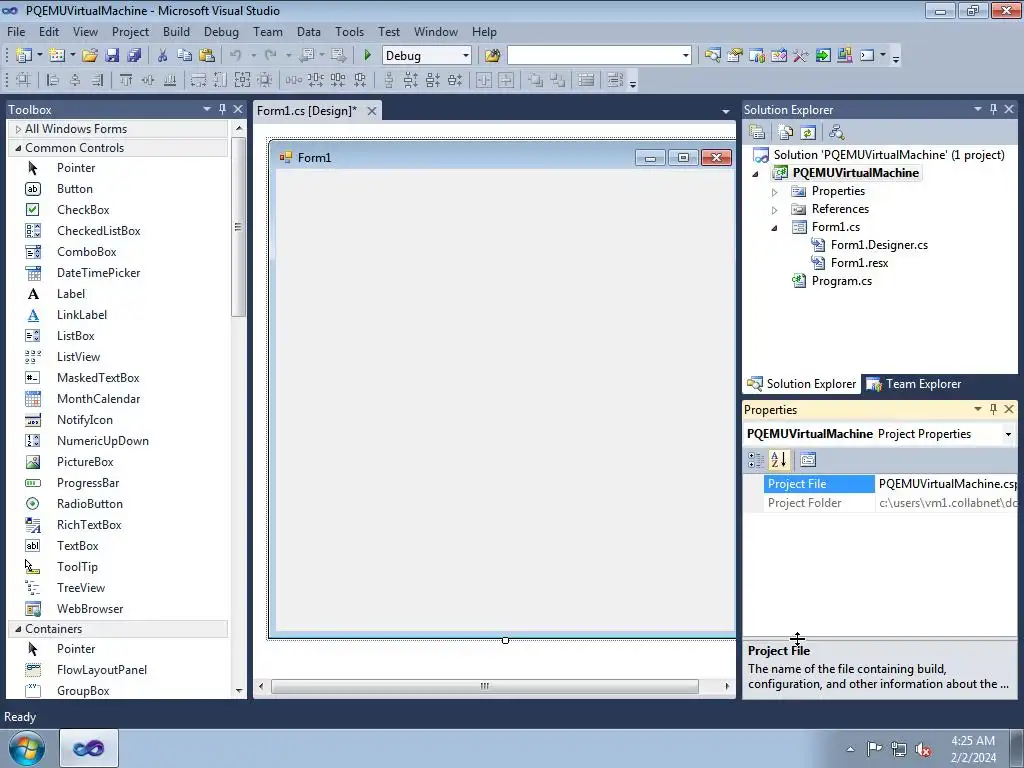Click the Save All toolbar icon
The image size is (1024, 768).
pyautogui.click(x=134, y=56)
